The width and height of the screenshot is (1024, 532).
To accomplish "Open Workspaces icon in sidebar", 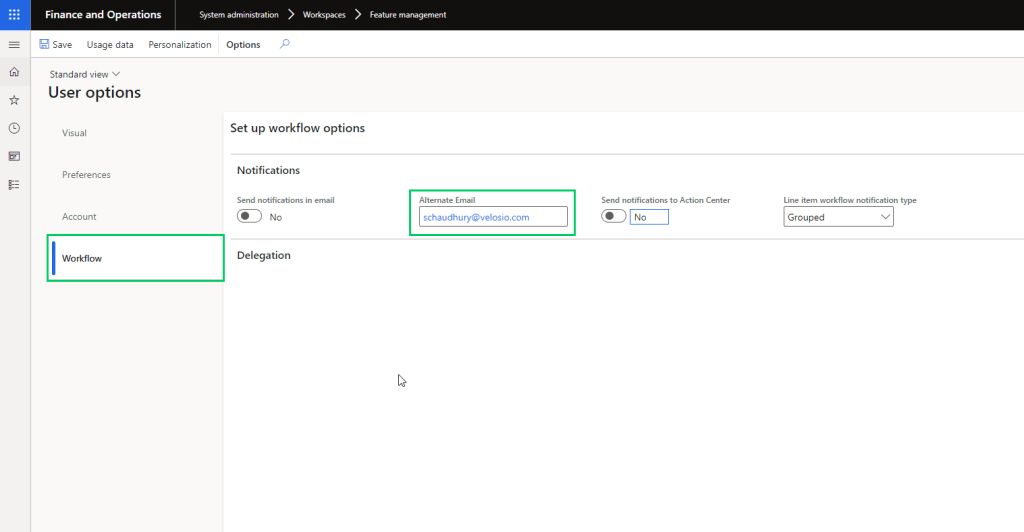I will [x=14, y=156].
